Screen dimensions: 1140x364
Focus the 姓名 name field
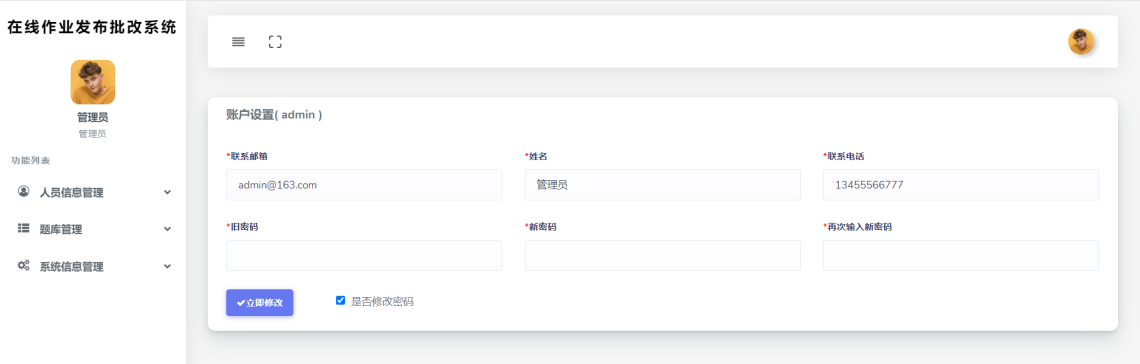pos(662,185)
